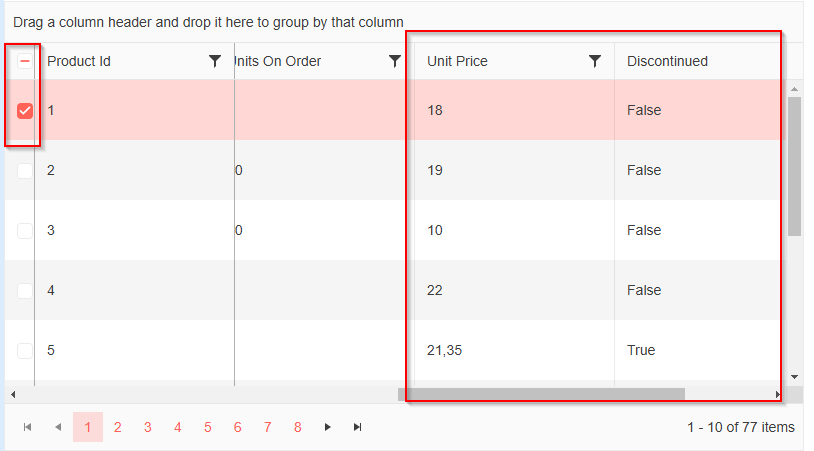Jump to the last page
Screen dimensions: 814x451
coord(357,427)
